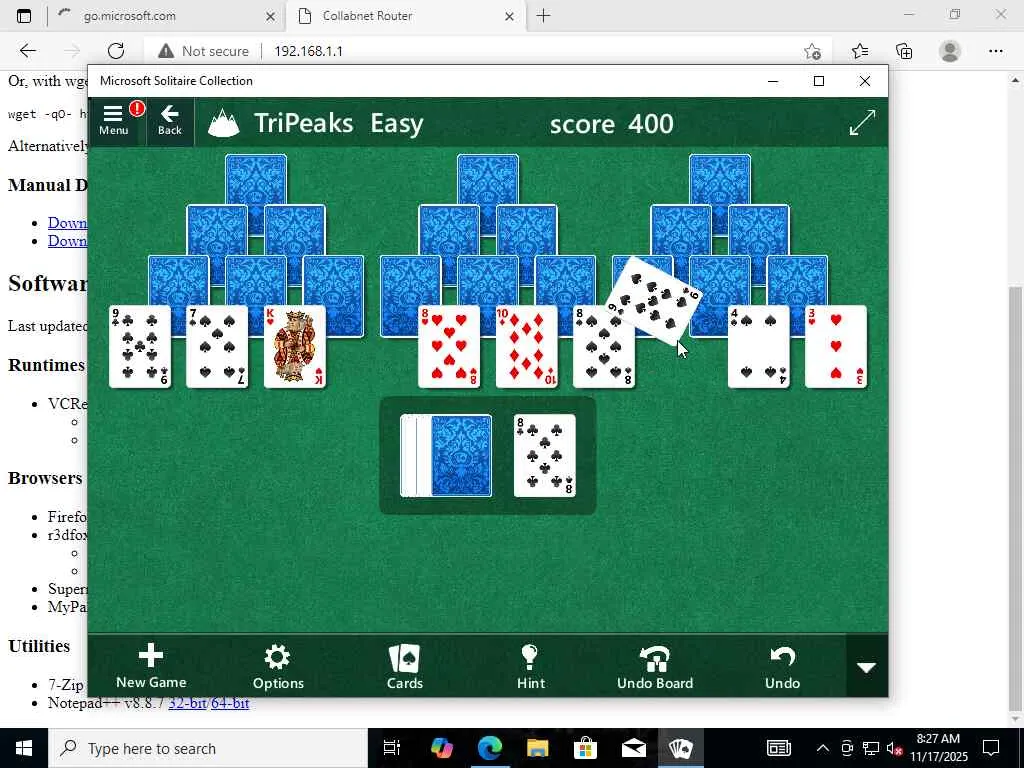1024x768 pixels.
Task: Switch to the go.microsoft.com browser tab
Action: [167, 16]
